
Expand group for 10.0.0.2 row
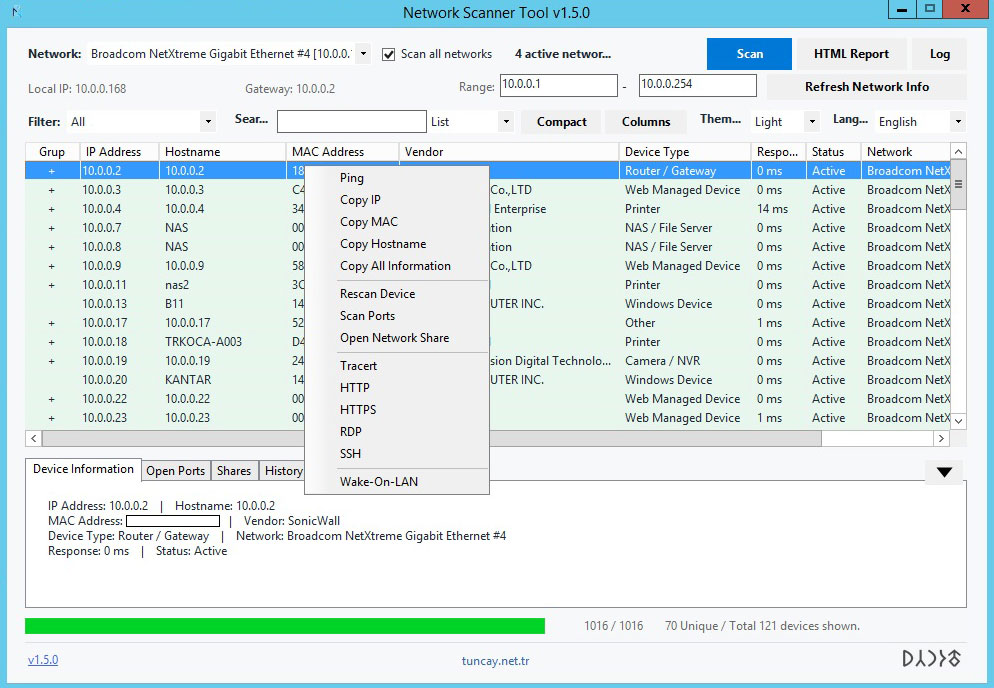(52, 171)
